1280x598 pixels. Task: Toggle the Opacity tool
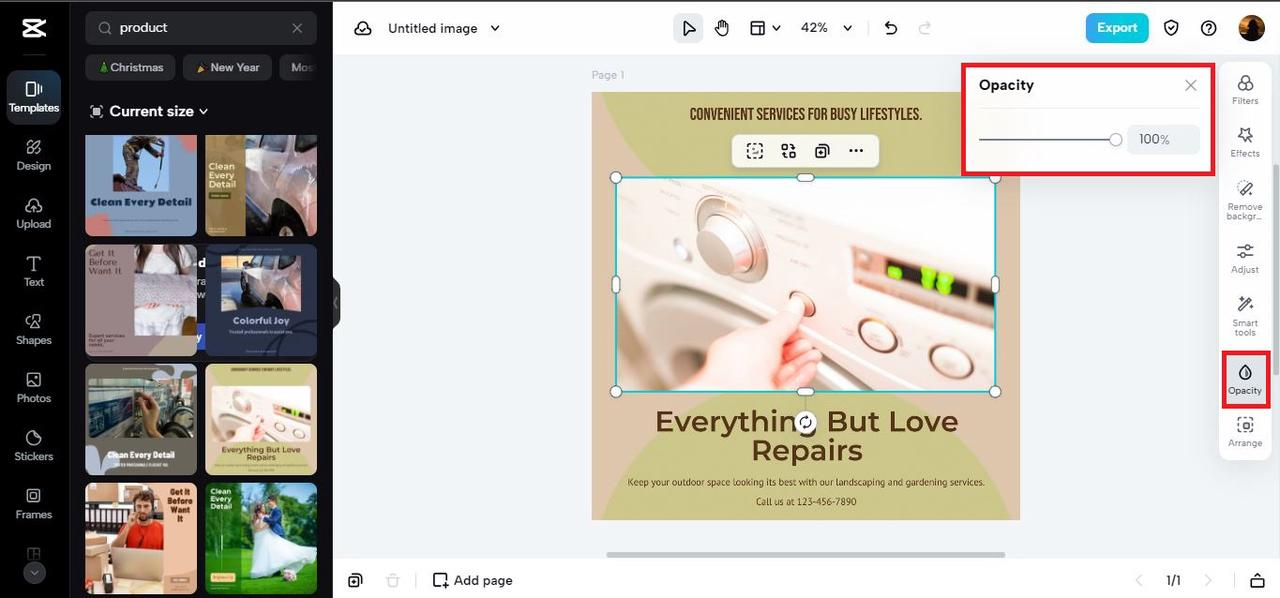(1245, 379)
